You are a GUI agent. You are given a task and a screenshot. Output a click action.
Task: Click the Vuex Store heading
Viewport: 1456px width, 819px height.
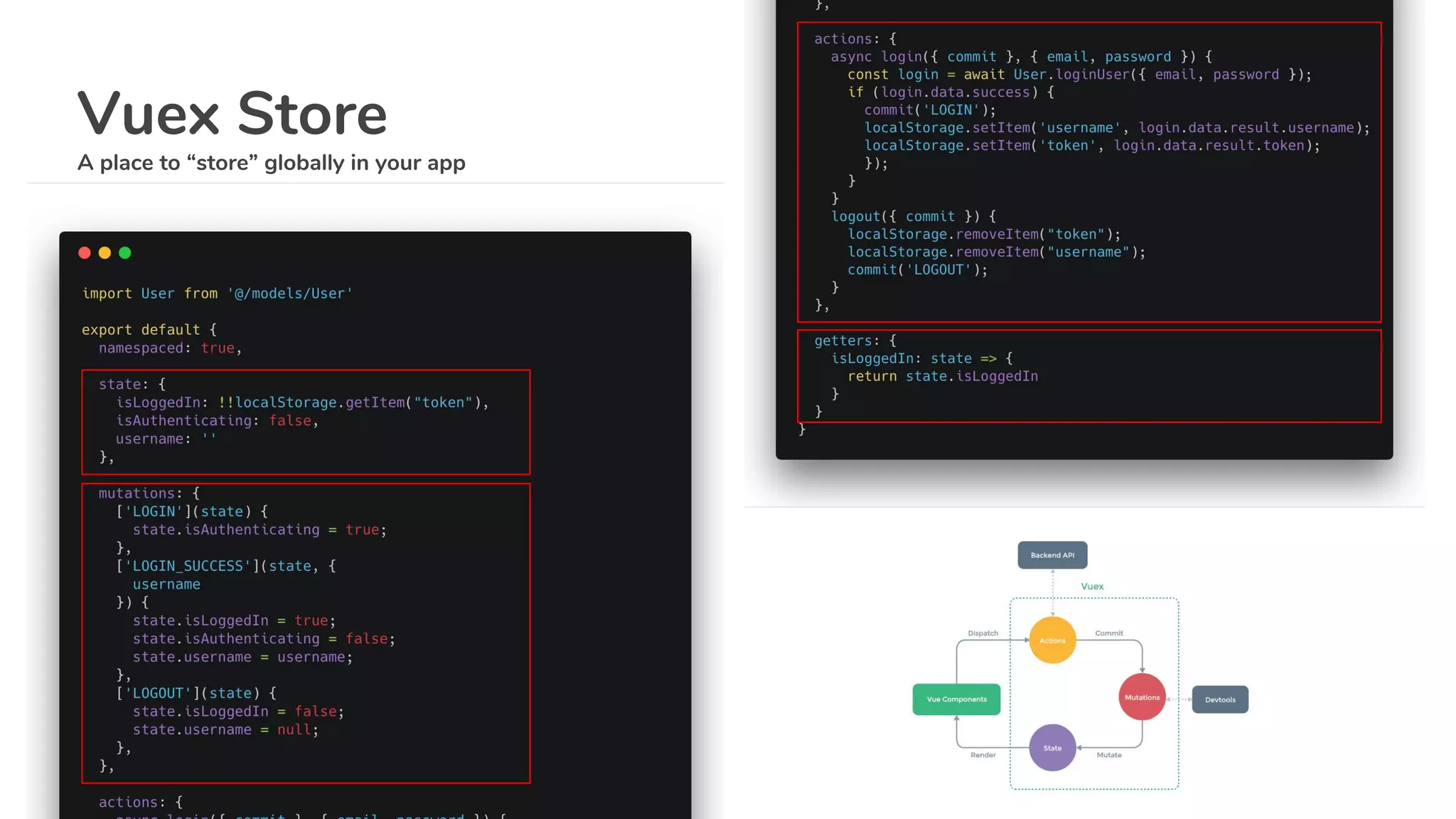[x=232, y=114]
